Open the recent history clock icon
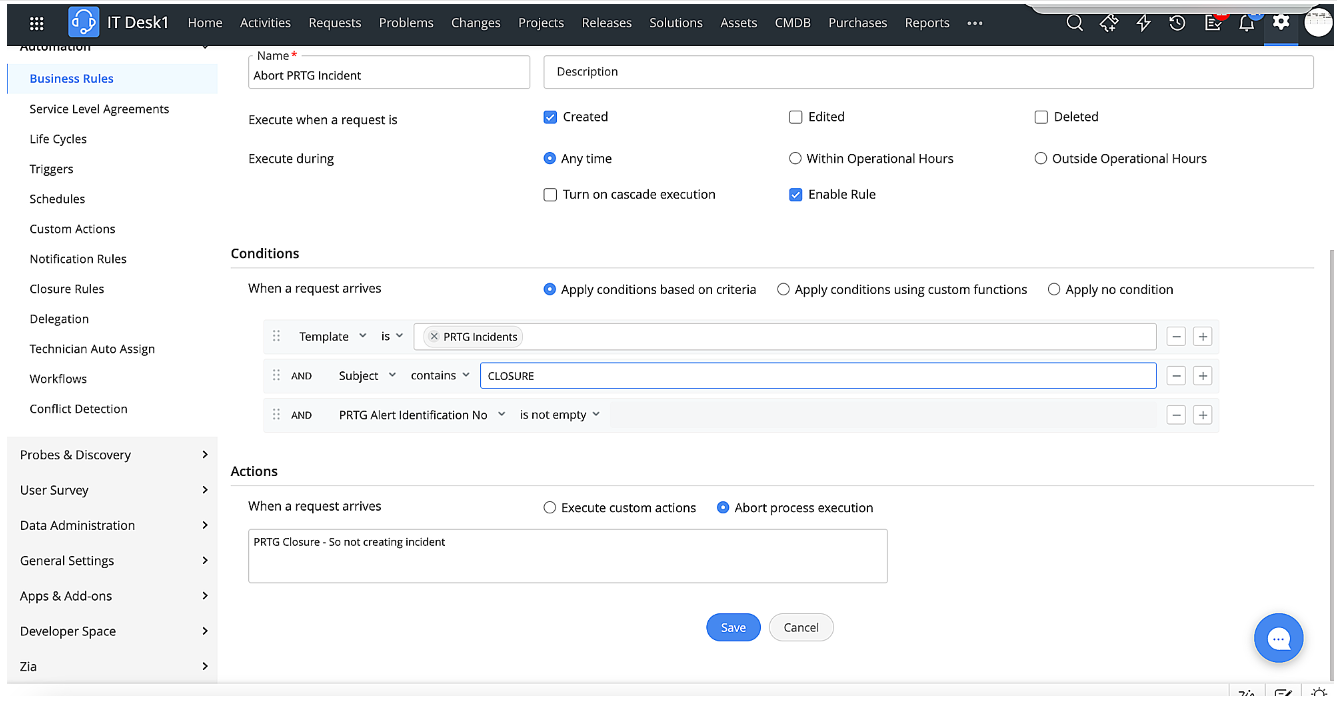This screenshot has width=1337, height=708. pos(1177,23)
